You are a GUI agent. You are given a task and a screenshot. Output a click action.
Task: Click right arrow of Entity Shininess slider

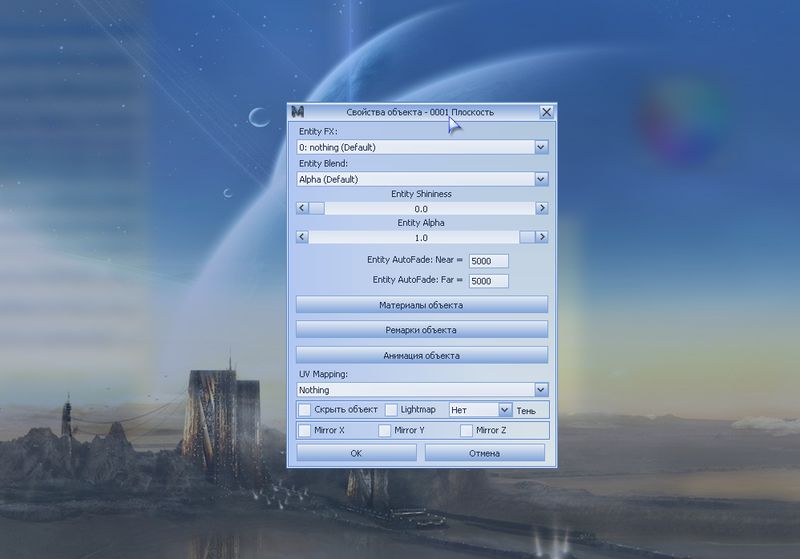pyautogui.click(x=542, y=208)
